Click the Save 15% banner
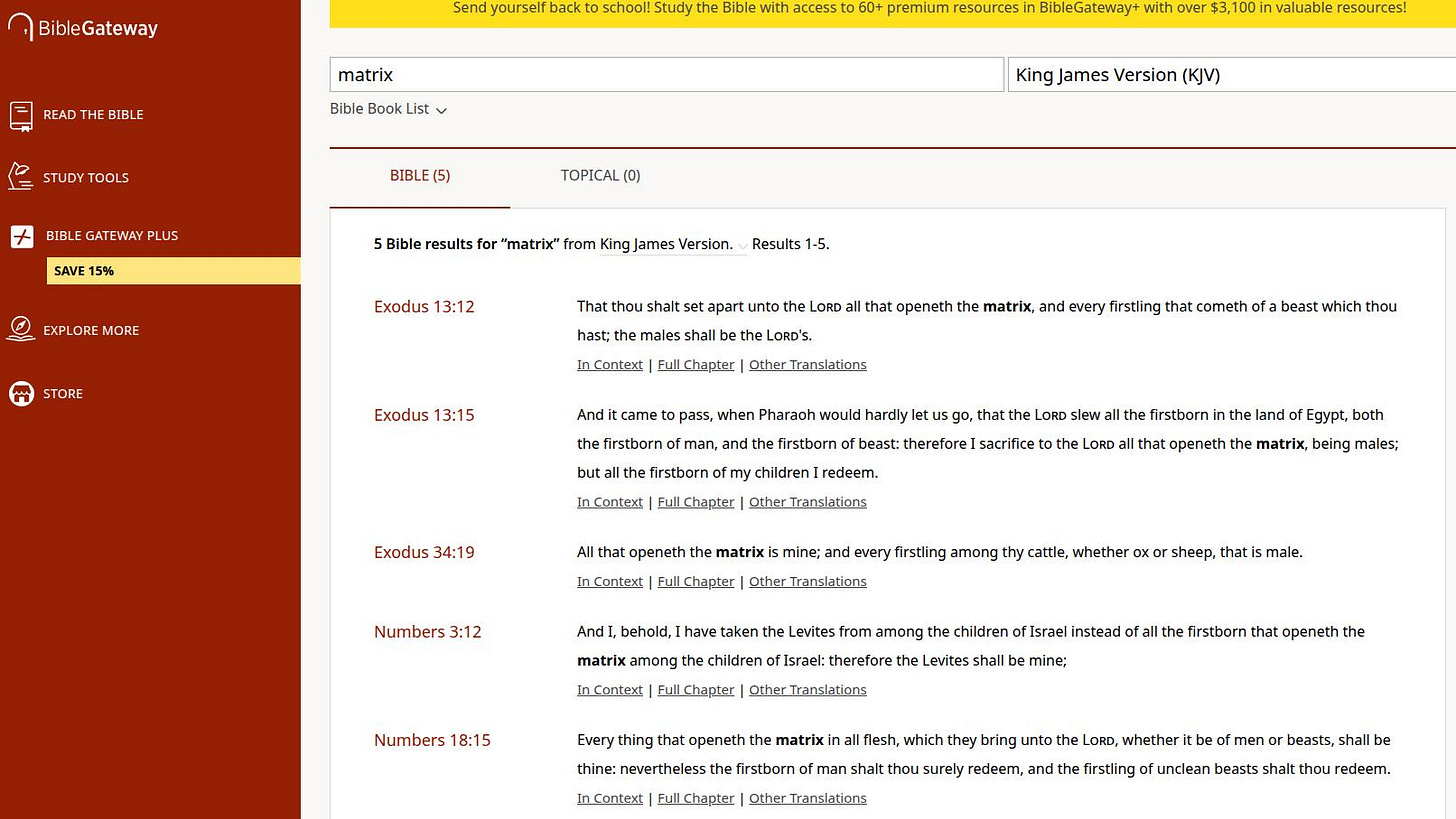This screenshot has height=819, width=1456. 174,271
